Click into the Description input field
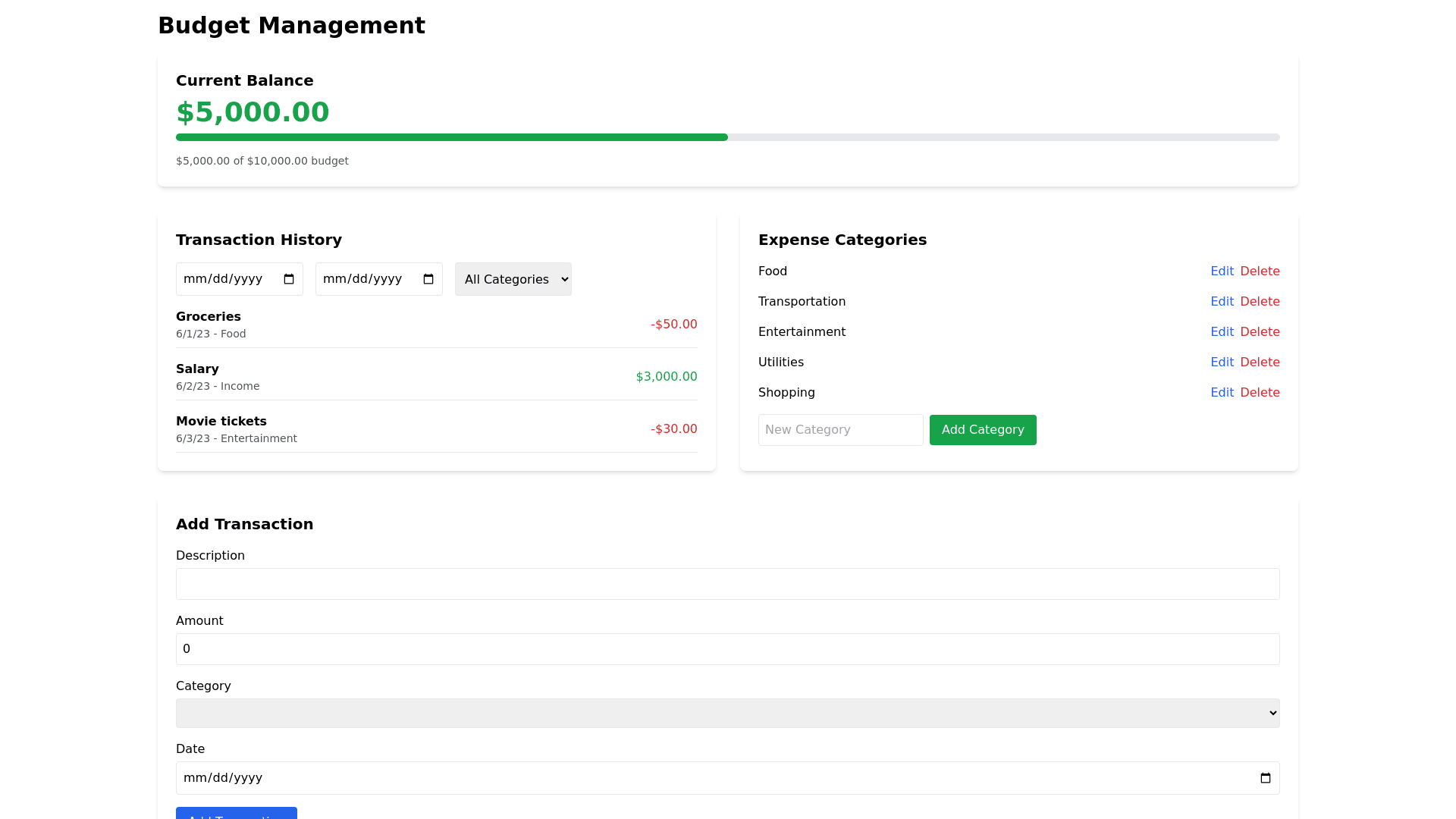Screen dimensions: 1456x819 point(727,584)
